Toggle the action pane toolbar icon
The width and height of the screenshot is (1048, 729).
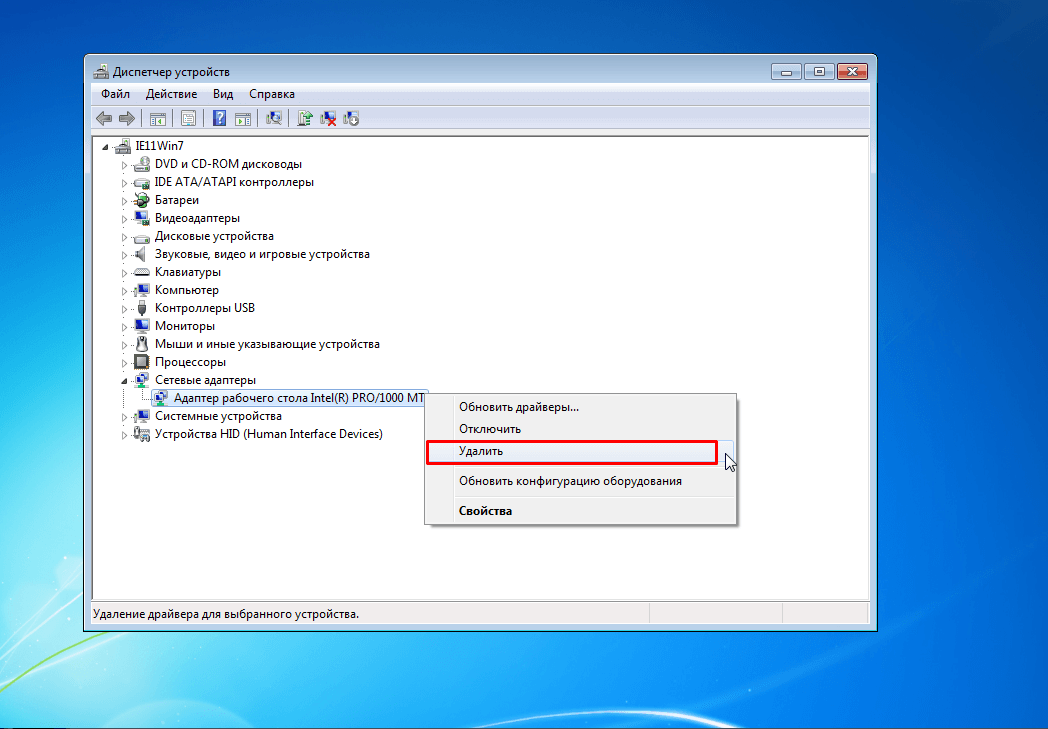pyautogui.click(x=243, y=119)
